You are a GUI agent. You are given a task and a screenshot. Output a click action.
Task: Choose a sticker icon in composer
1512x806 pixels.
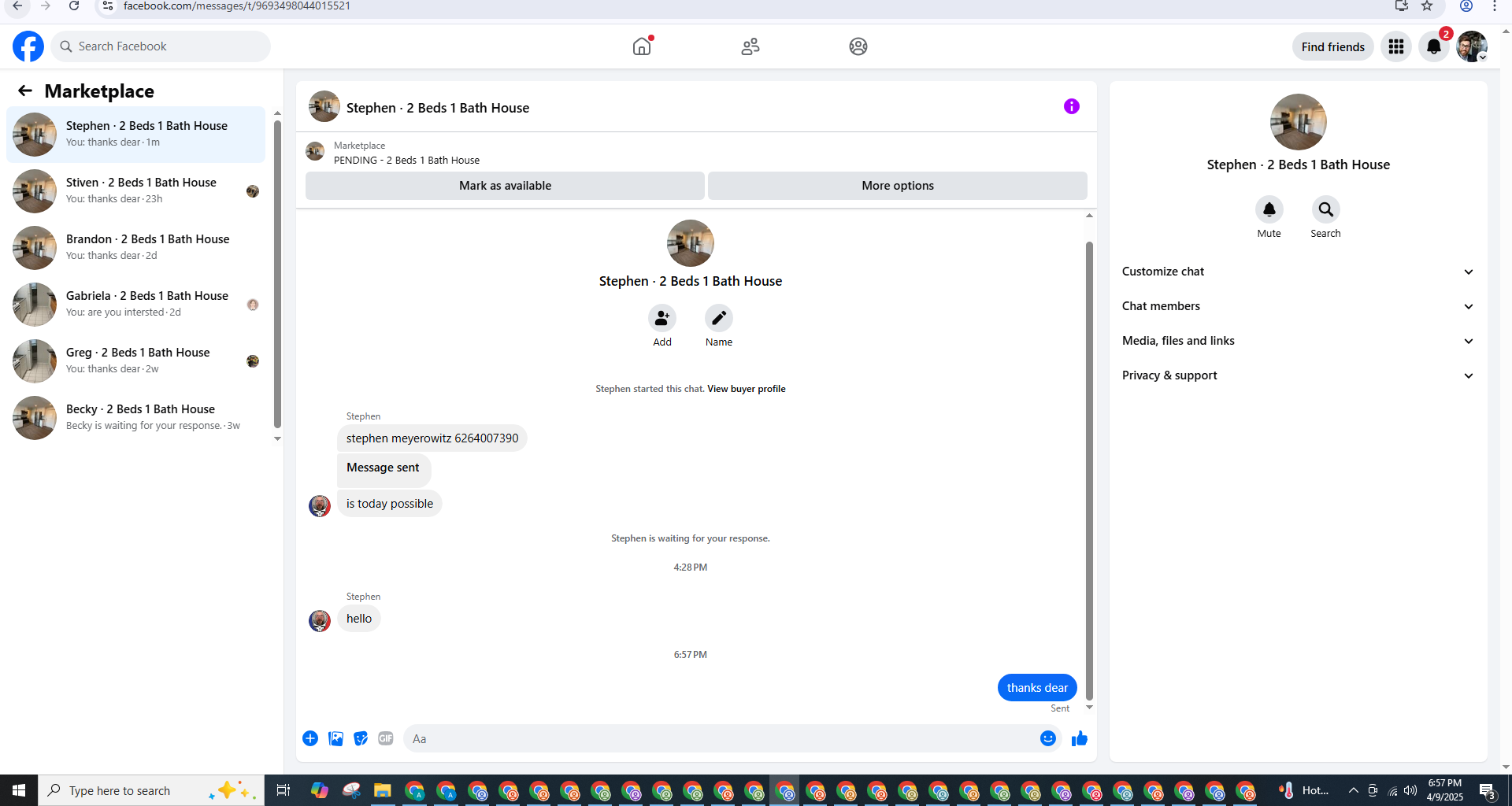(361, 738)
